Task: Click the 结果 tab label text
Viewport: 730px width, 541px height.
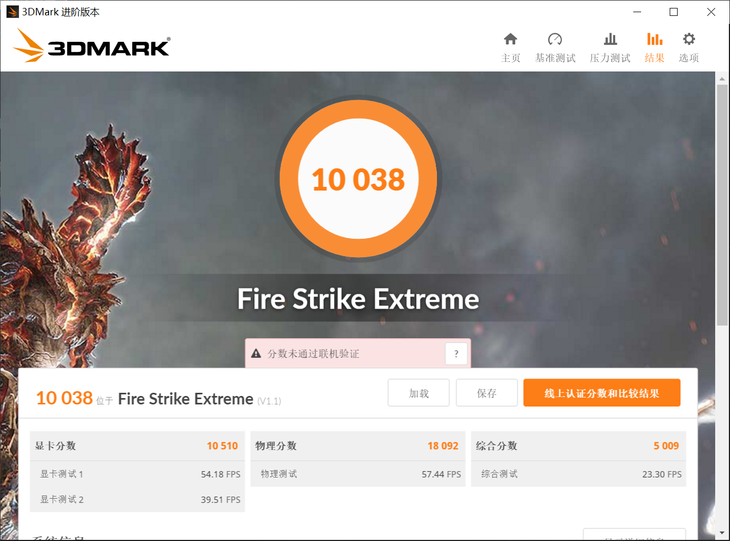Action: tap(654, 58)
